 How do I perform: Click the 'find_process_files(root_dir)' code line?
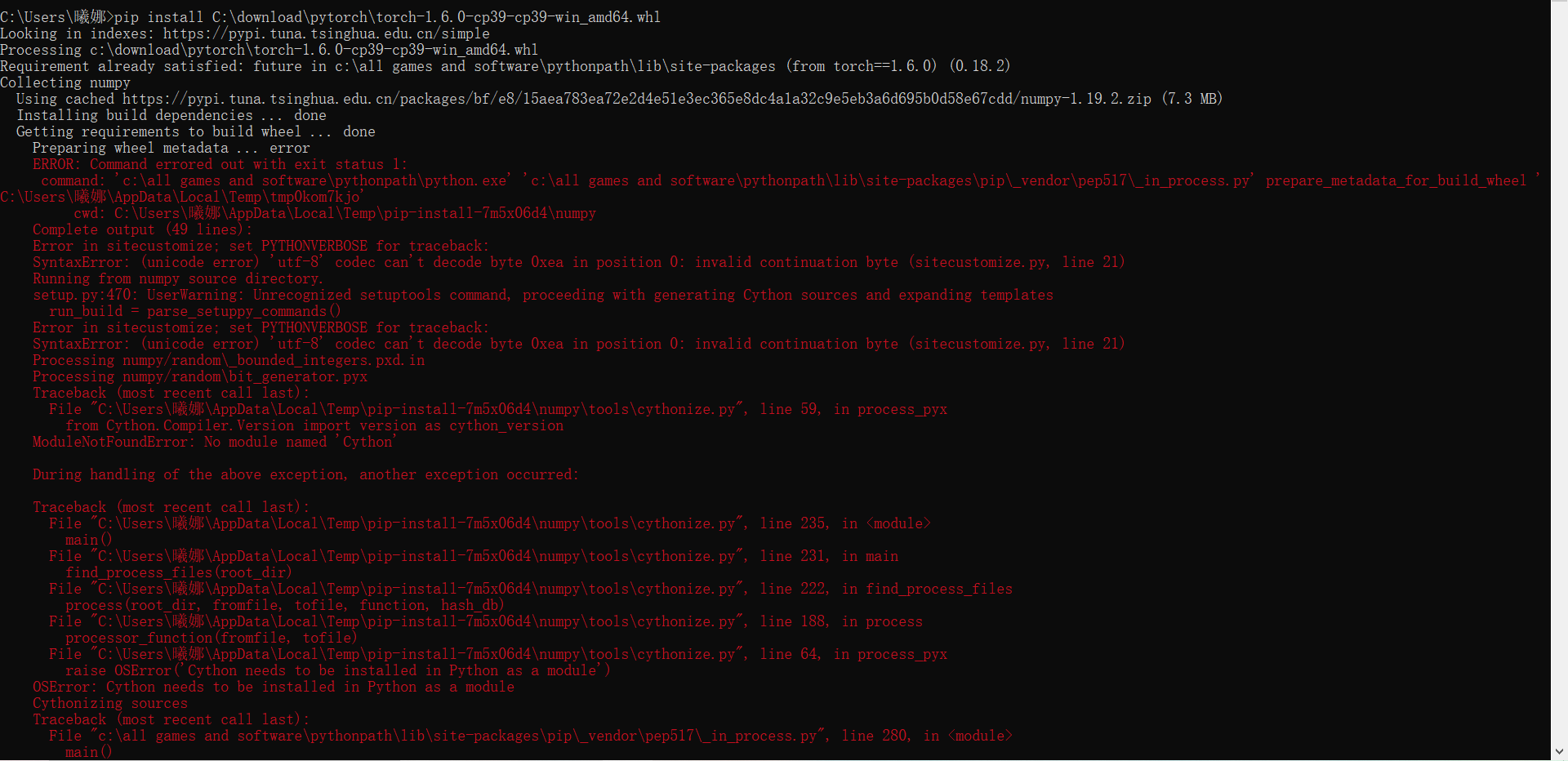click(x=179, y=572)
